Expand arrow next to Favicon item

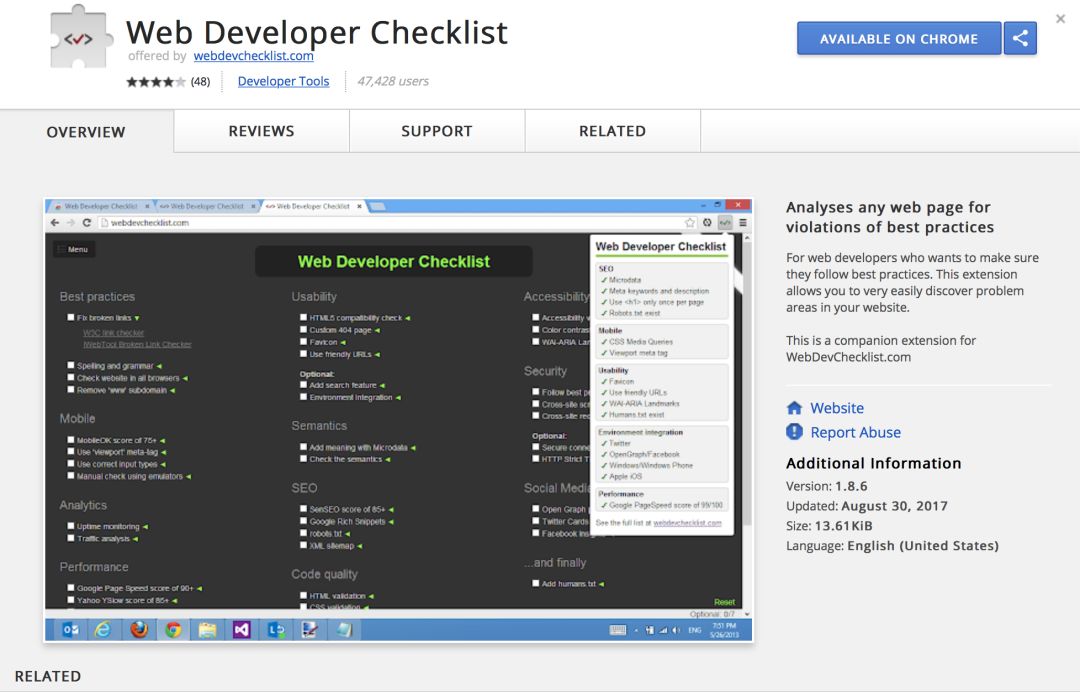[x=343, y=342]
